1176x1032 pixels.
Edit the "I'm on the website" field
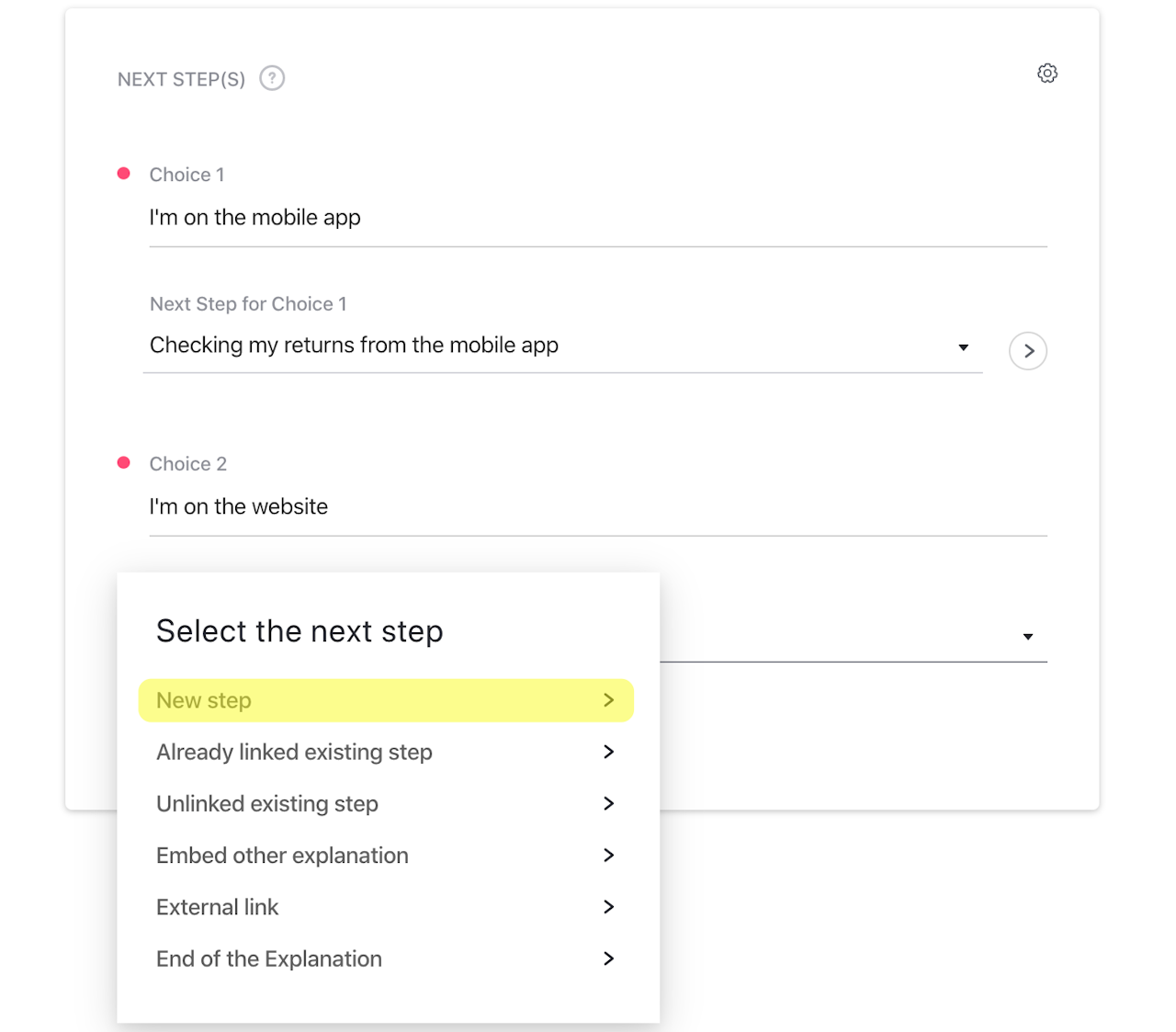tap(597, 506)
